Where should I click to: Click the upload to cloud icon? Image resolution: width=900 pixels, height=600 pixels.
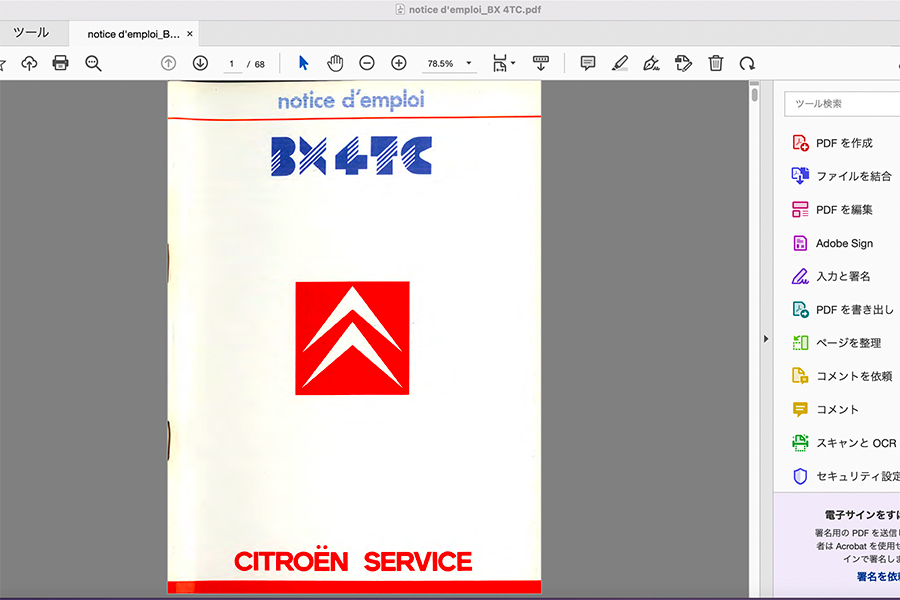[29, 63]
